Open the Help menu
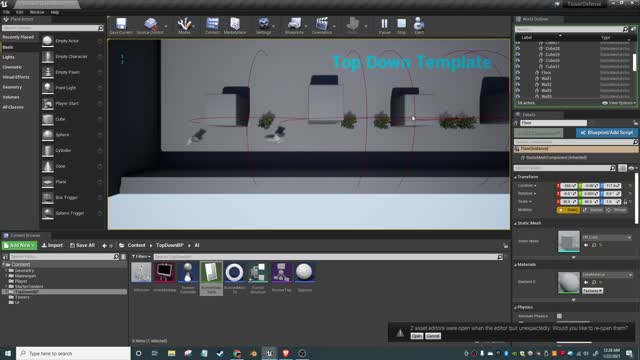640x360 pixels. click(55, 12)
